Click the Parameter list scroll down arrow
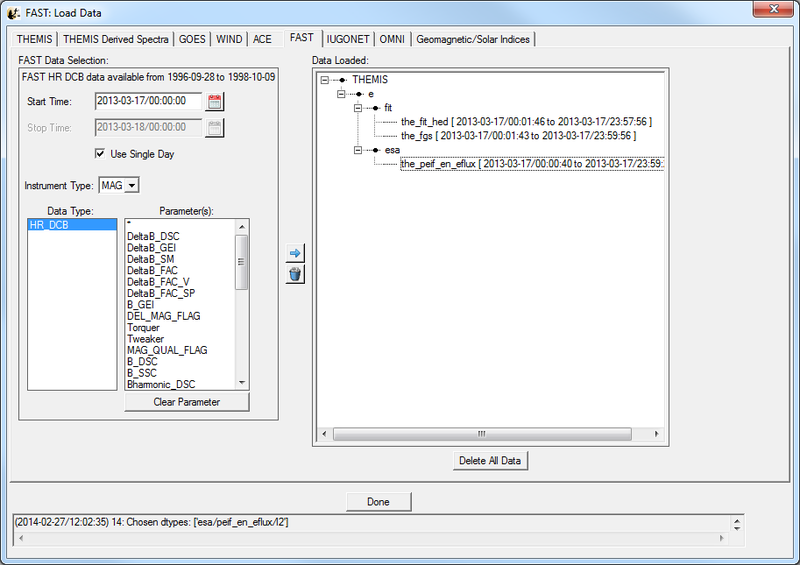 coord(241,382)
